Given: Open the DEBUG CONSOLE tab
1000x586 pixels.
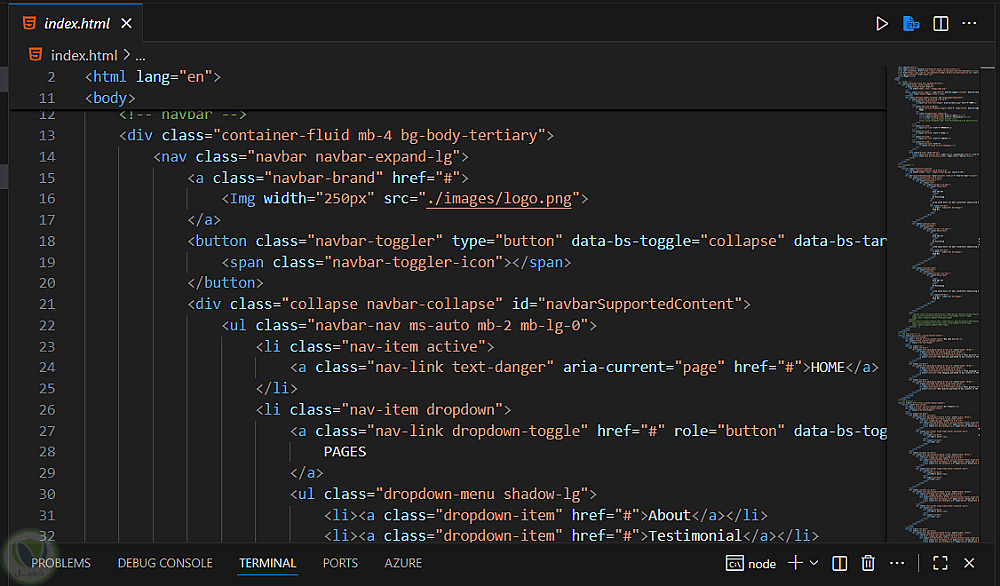Looking at the screenshot, I should 165,563.
